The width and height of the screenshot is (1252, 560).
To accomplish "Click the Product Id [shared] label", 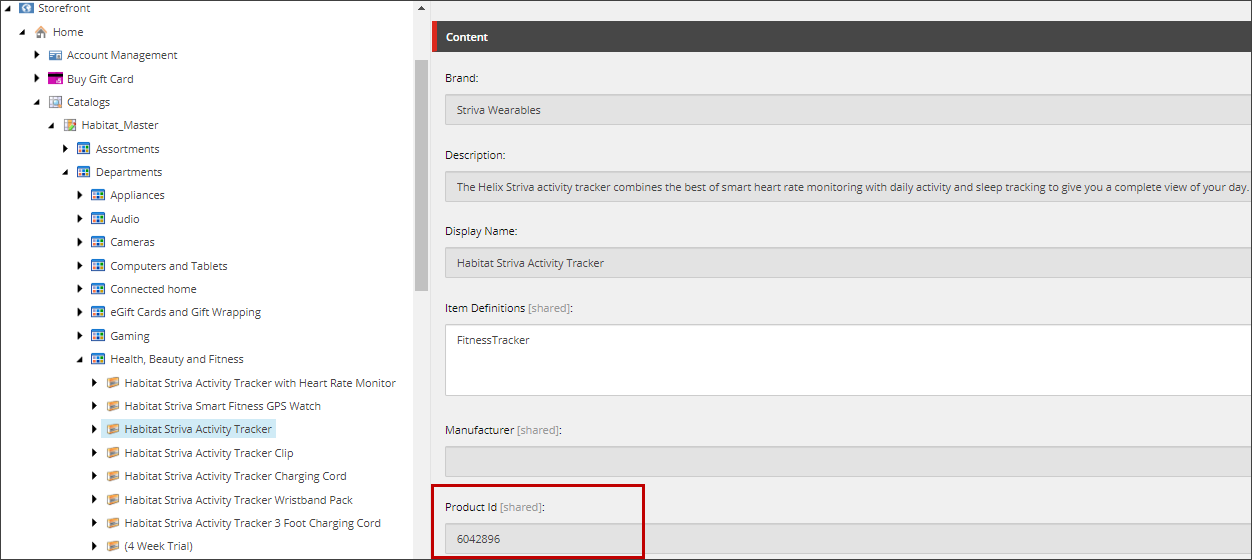I will (x=494, y=507).
